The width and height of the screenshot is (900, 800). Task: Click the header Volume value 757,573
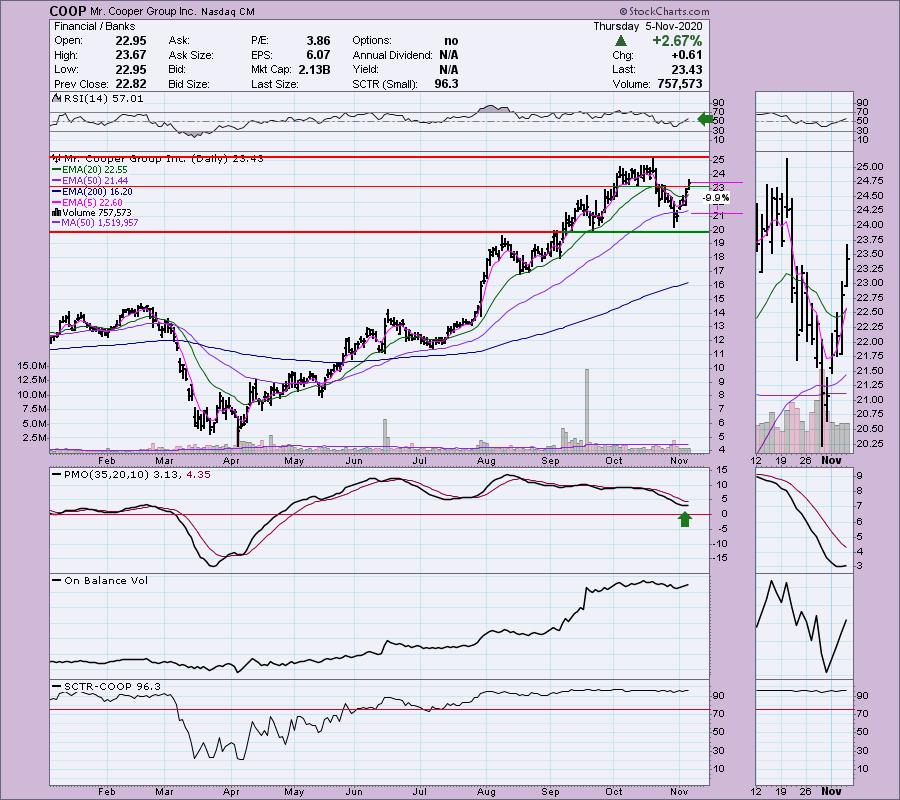(680, 84)
